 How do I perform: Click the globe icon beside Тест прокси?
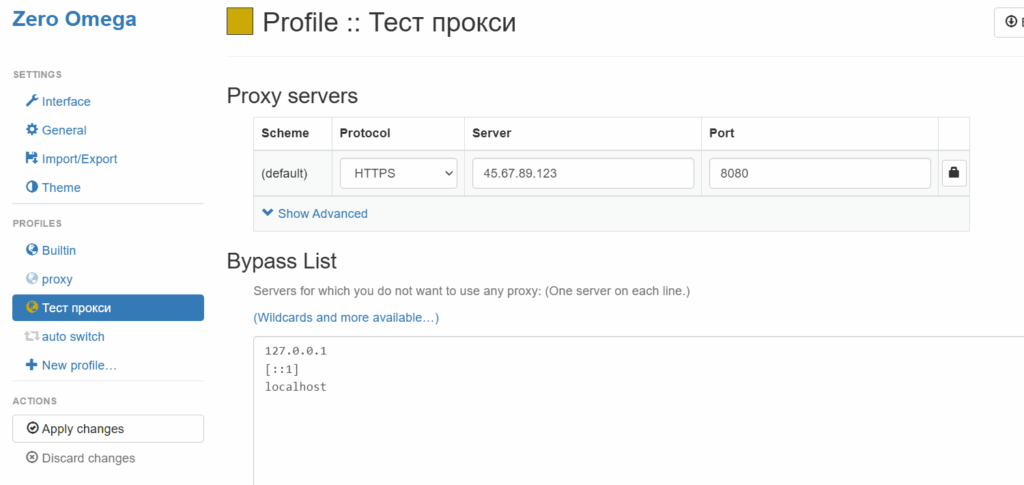[x=32, y=307]
